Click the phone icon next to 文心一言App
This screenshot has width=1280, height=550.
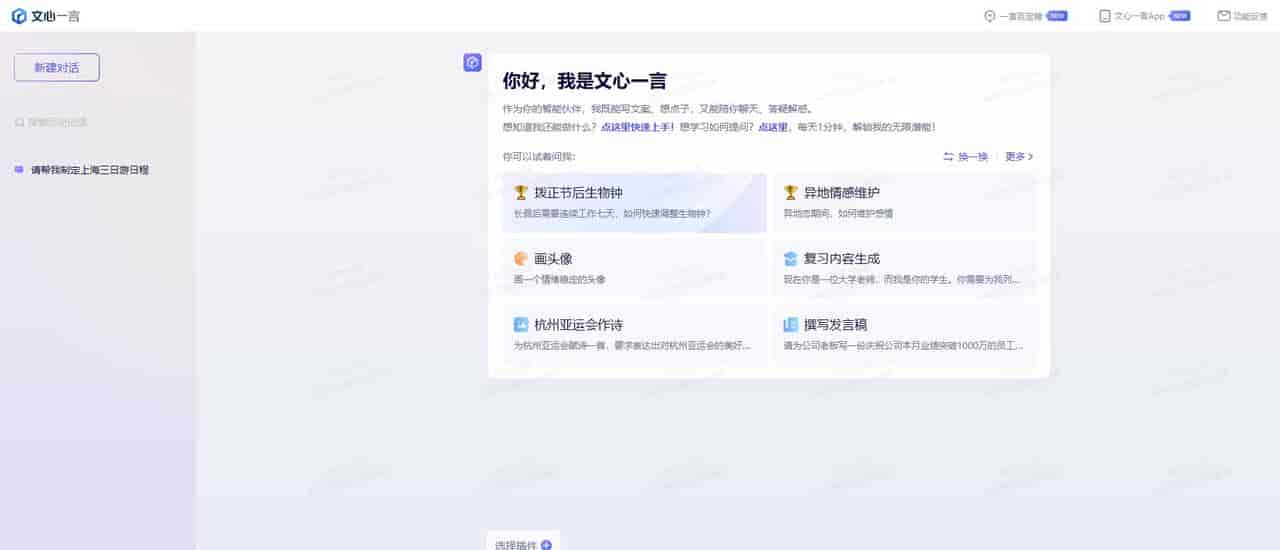coord(1105,16)
